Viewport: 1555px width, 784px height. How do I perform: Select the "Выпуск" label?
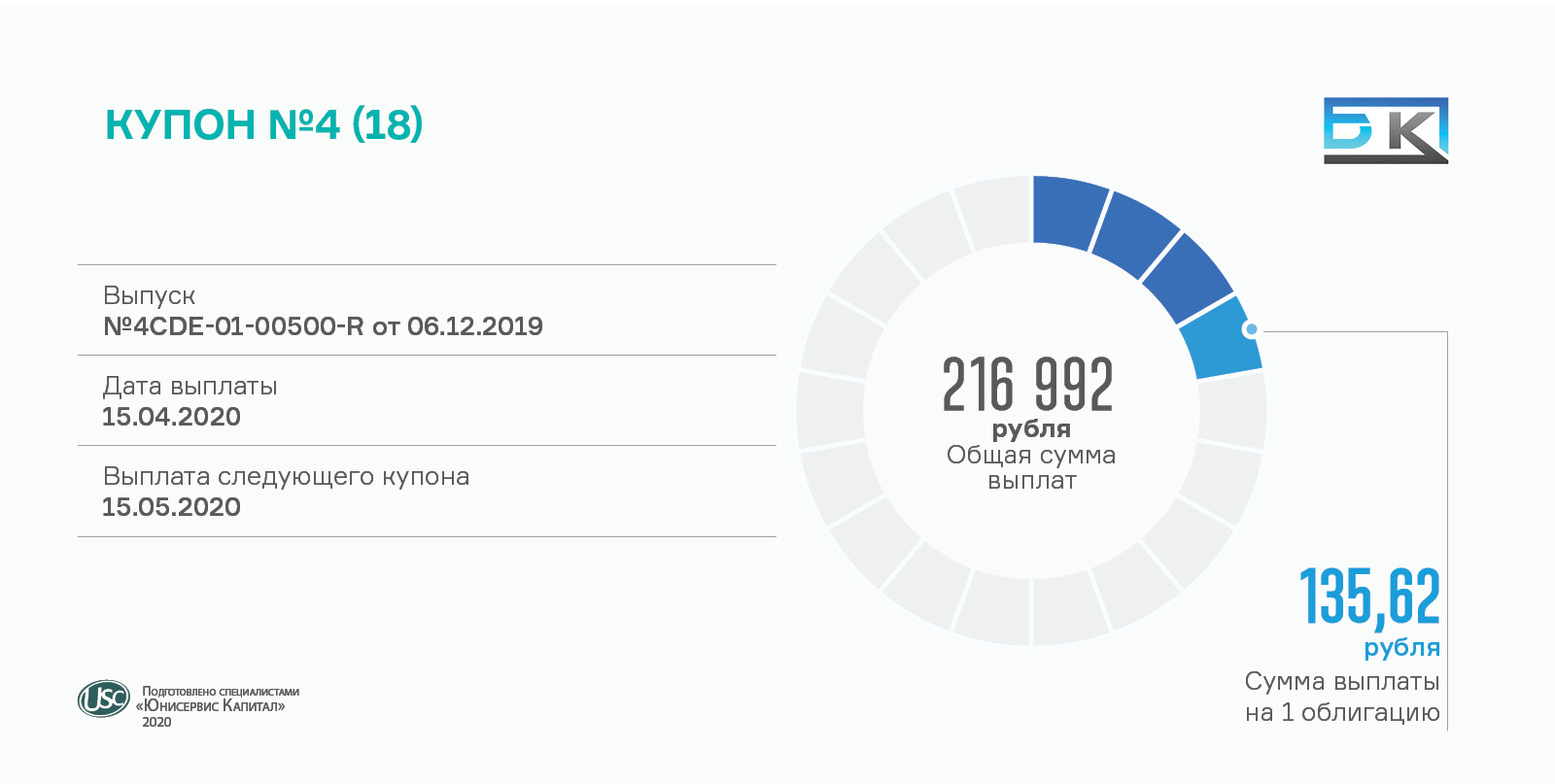149,295
